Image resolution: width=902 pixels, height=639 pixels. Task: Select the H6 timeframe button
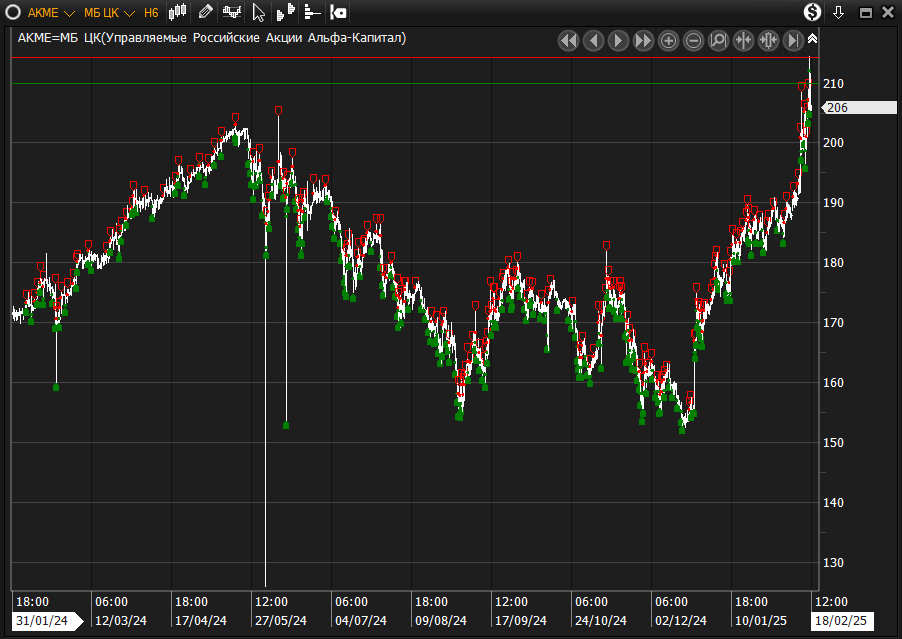coord(151,13)
